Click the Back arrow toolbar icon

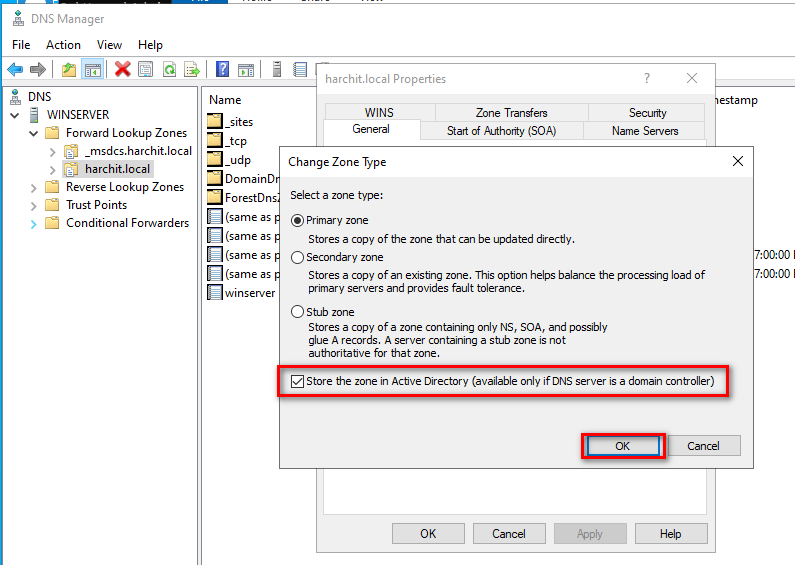[15, 69]
